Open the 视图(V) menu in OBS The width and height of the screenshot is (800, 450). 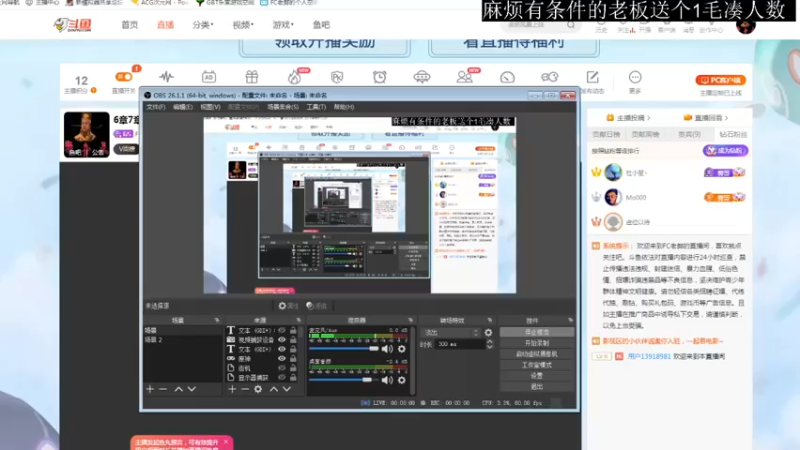click(x=210, y=107)
